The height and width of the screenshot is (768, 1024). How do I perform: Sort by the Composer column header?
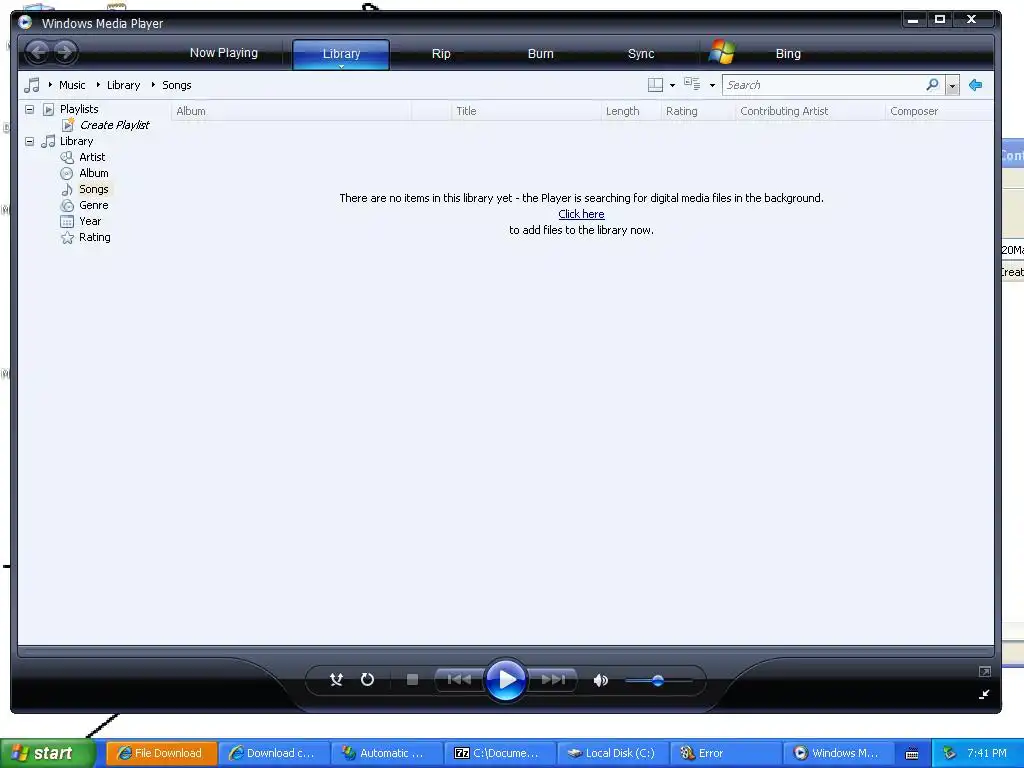coord(939,111)
